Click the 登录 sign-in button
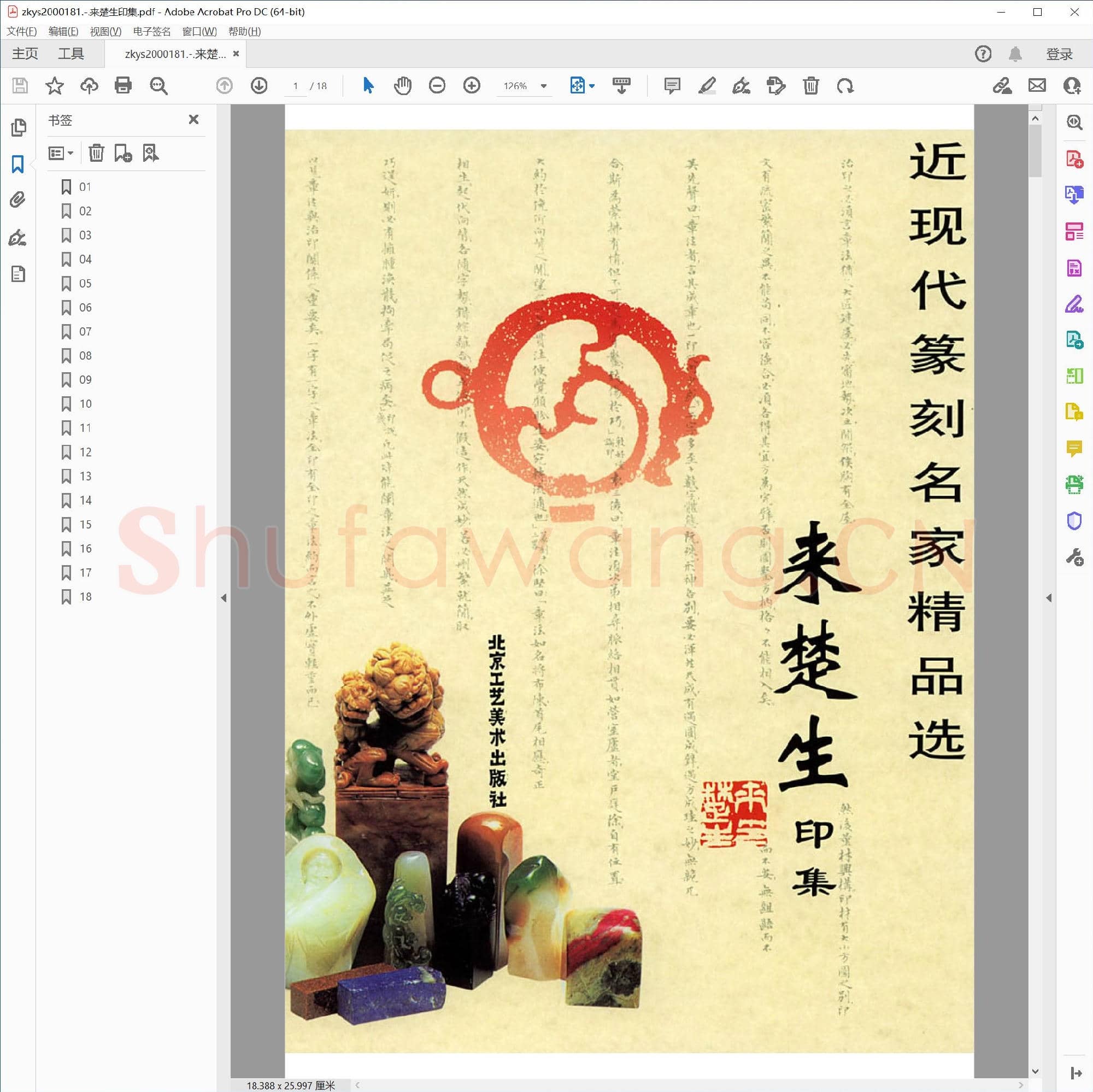 tap(1059, 54)
